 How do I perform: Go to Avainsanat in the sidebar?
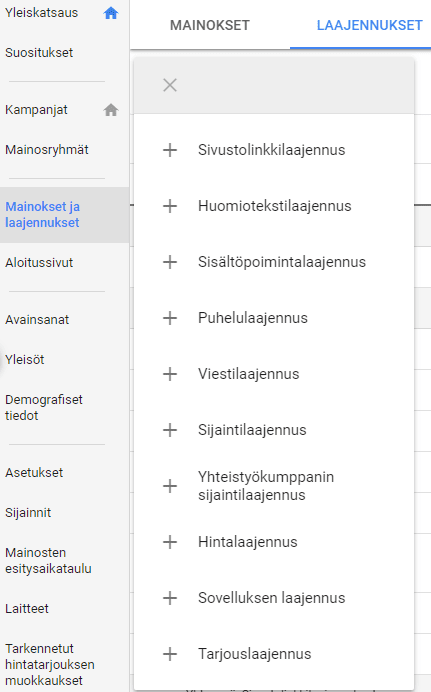[37, 320]
